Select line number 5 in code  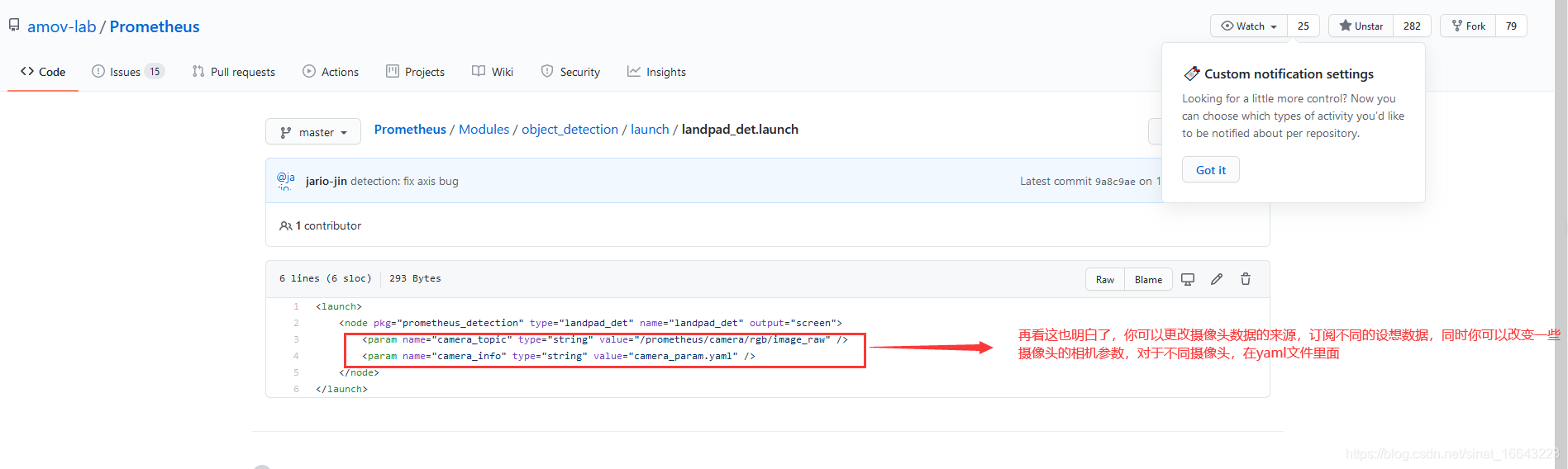click(296, 372)
